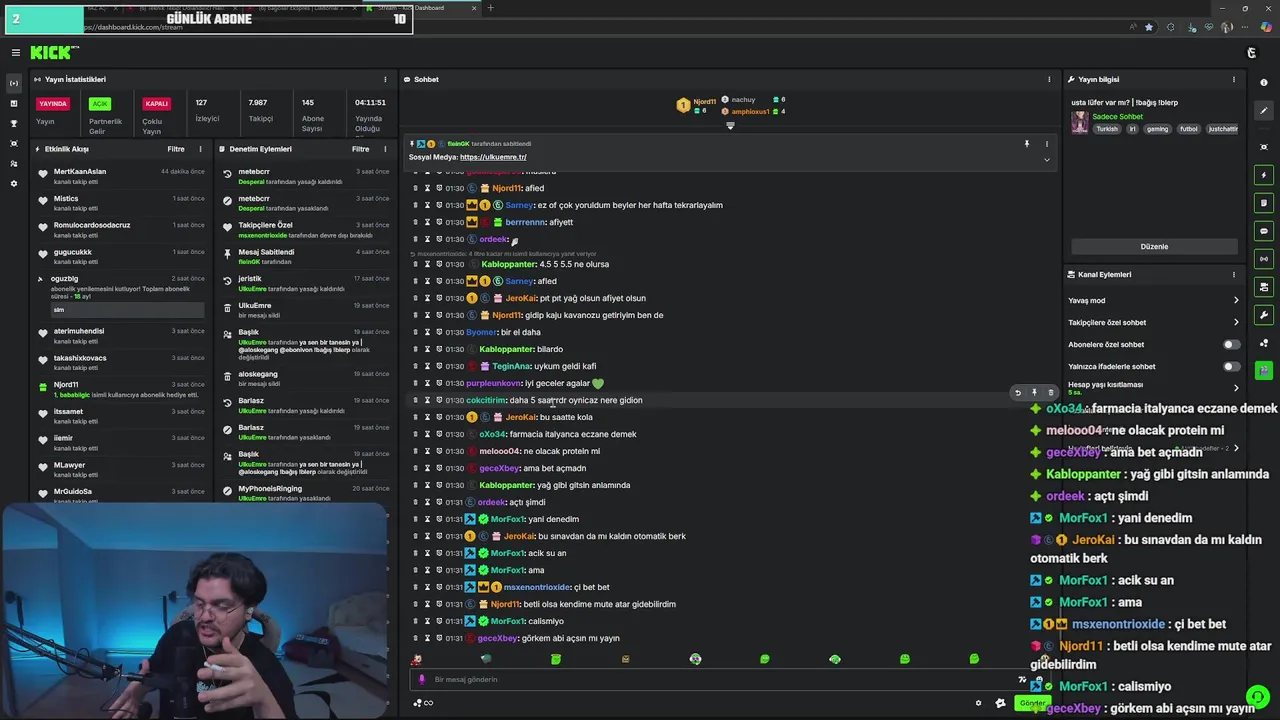Open the settings gear in the left sidebar
This screenshot has width=1280, height=720.
pyautogui.click(x=14, y=183)
